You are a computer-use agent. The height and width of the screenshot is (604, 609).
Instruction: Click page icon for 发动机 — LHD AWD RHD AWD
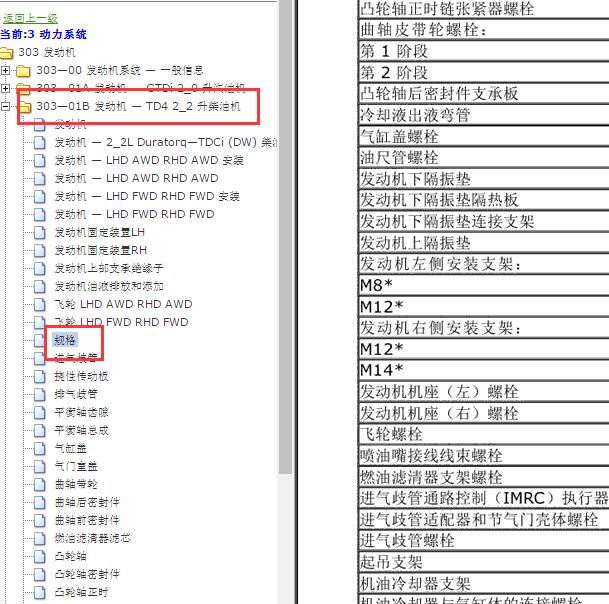click(40, 178)
